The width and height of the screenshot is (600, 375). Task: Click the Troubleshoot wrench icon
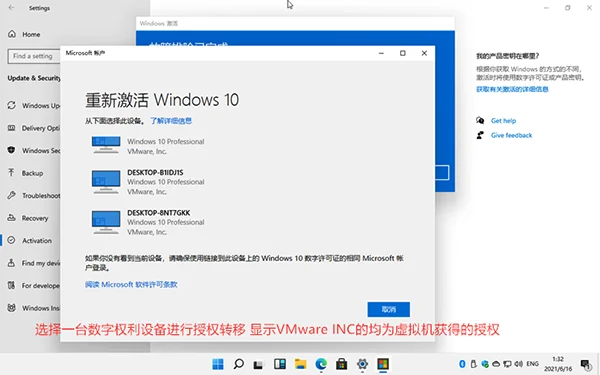(11, 195)
